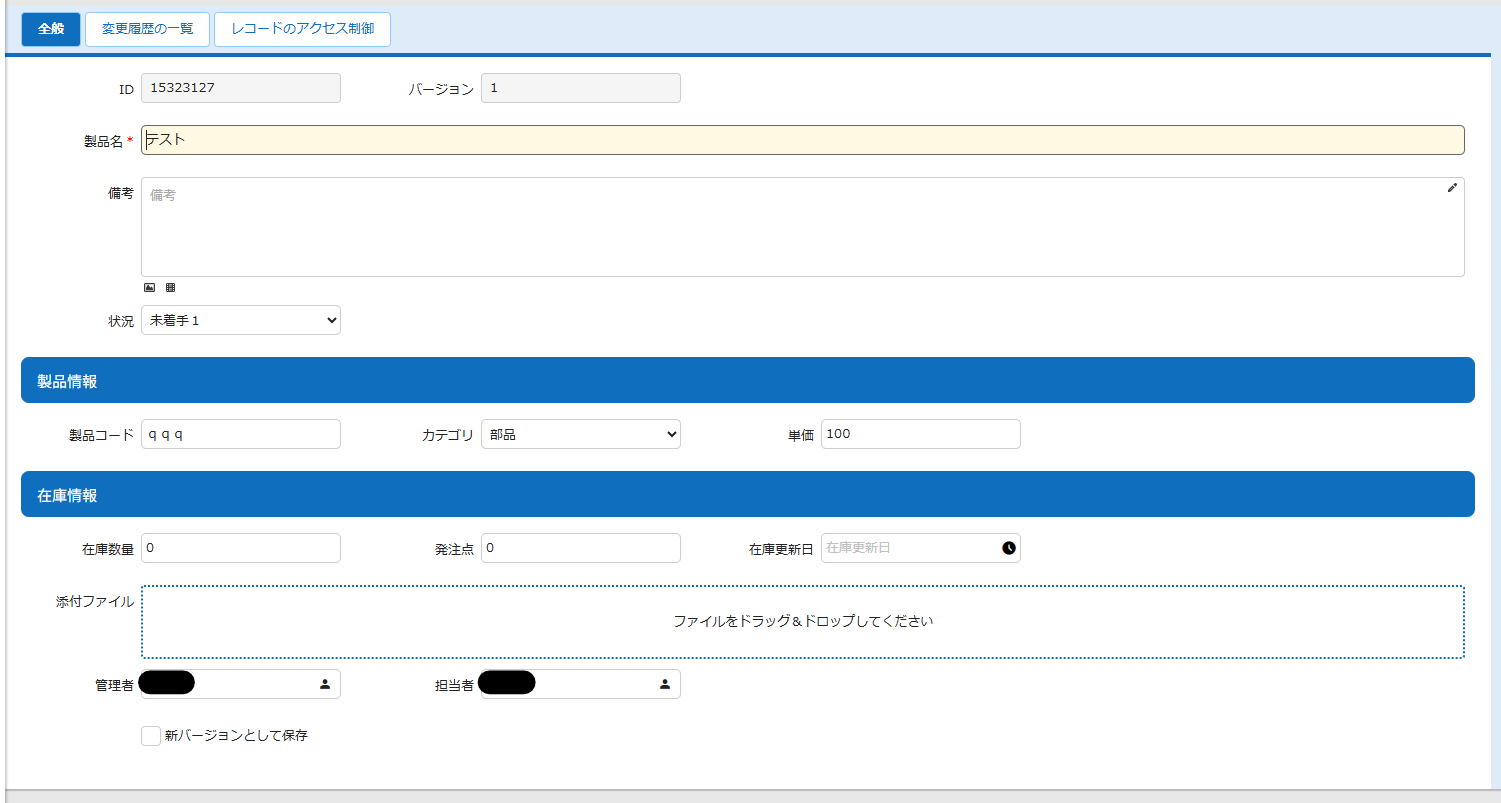Click the 新バージョンとして保存 label text
The image size is (1501, 803).
click(236, 736)
